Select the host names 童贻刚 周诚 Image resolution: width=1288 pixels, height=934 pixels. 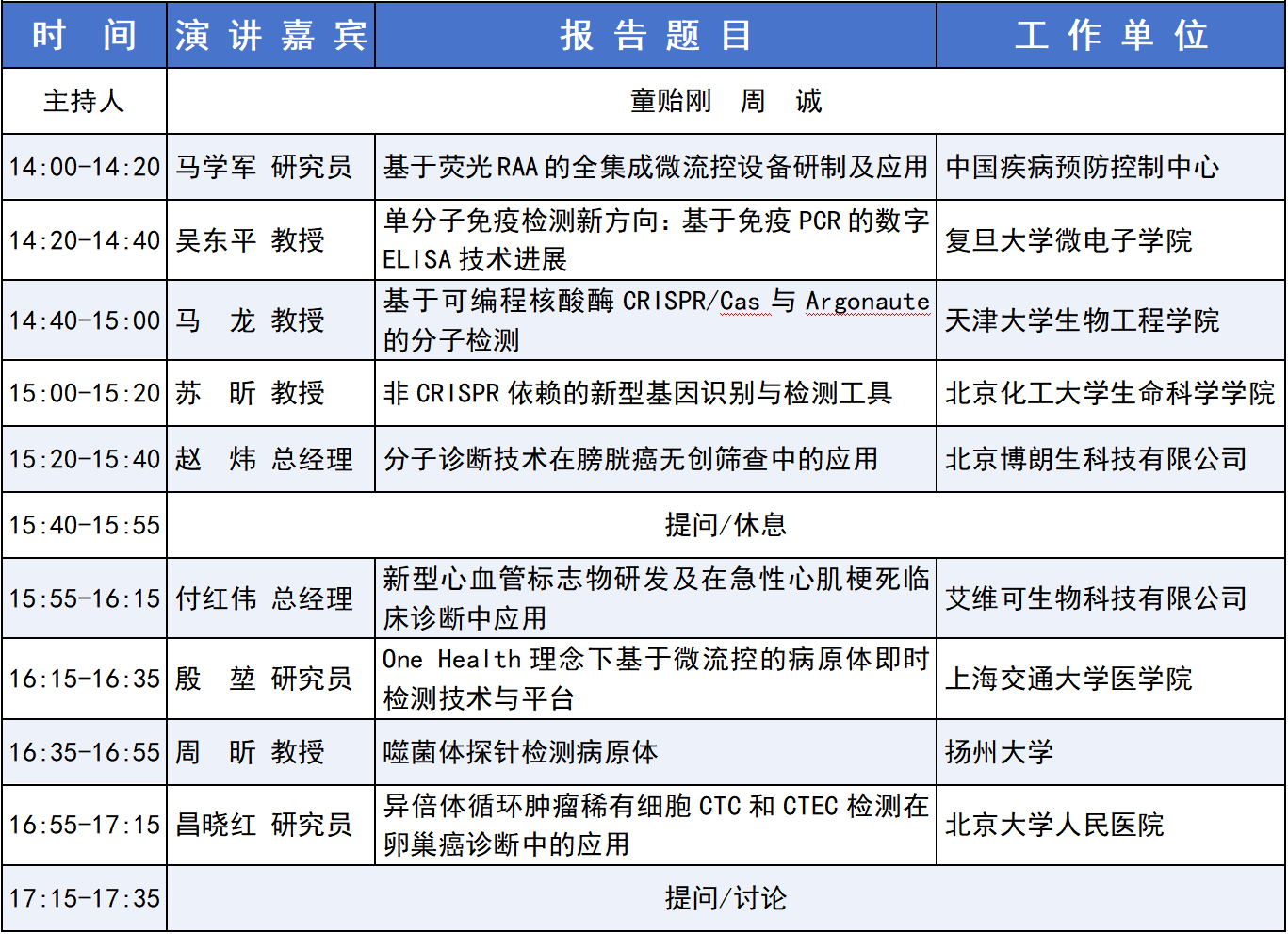[726, 101]
